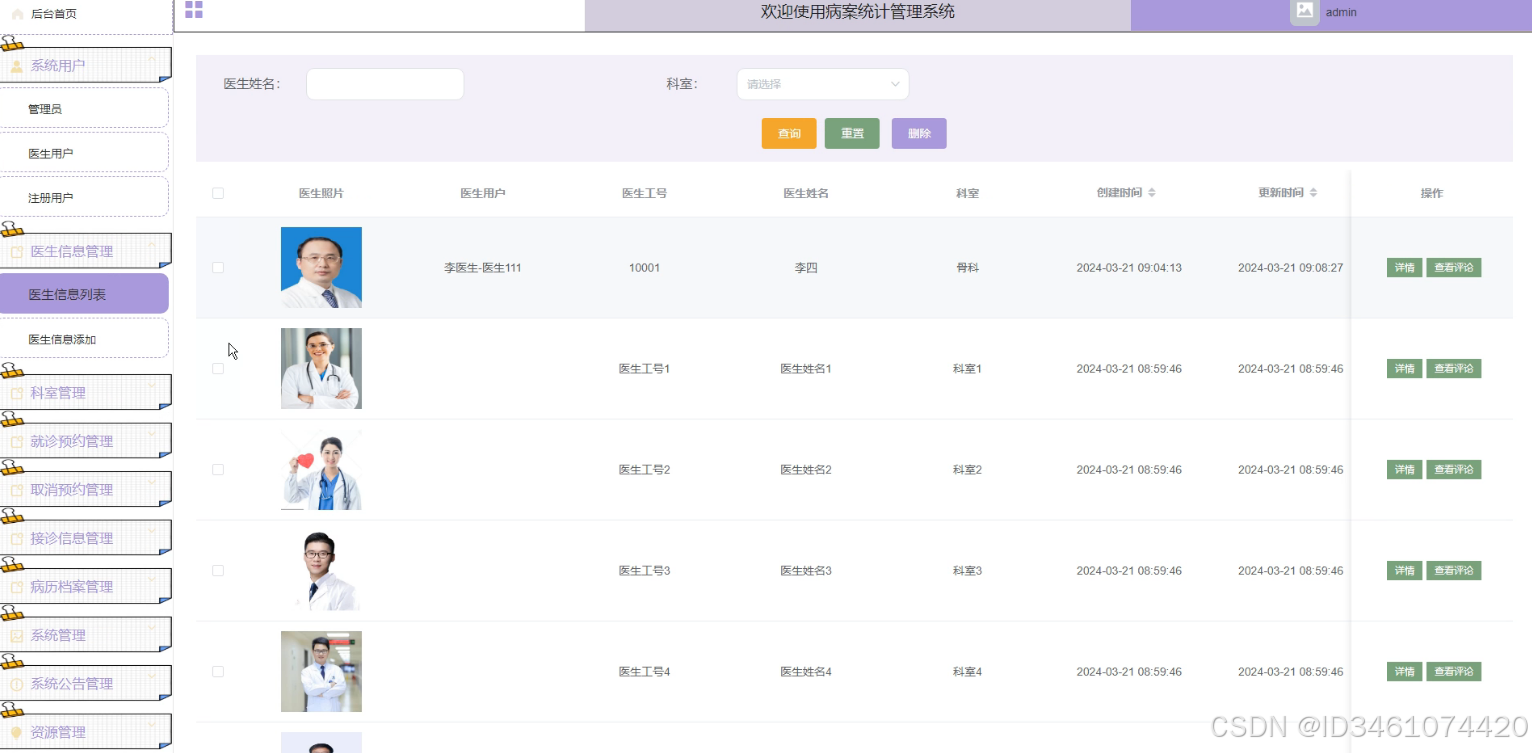Image resolution: width=1532 pixels, height=753 pixels.
Task: Click the purple 删除 button
Action: click(x=919, y=134)
